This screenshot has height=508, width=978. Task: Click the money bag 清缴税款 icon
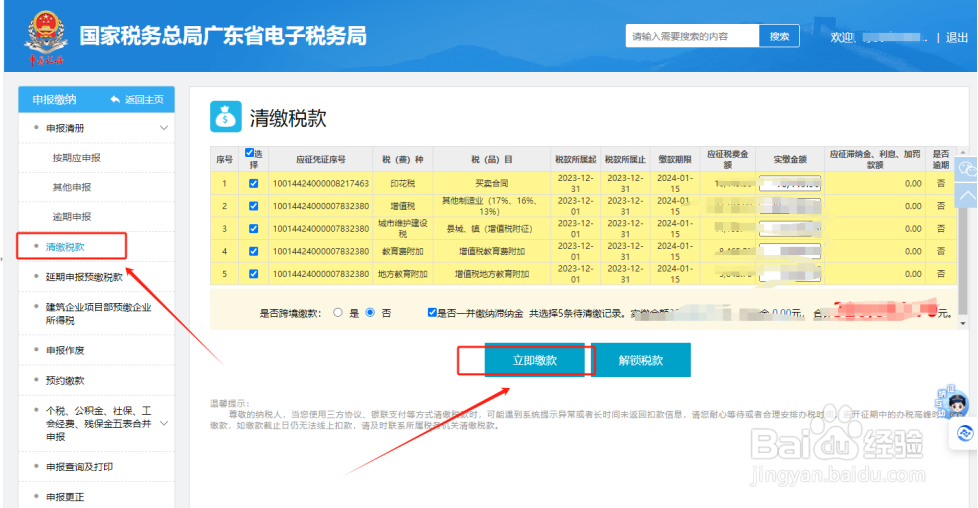(225, 117)
